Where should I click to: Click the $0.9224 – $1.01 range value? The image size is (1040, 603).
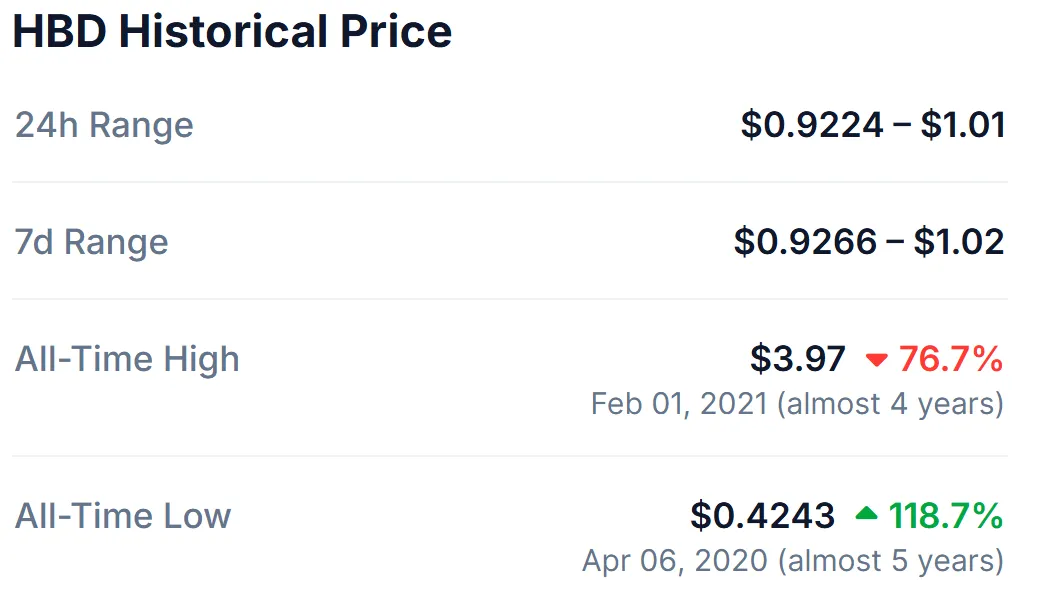click(x=873, y=125)
